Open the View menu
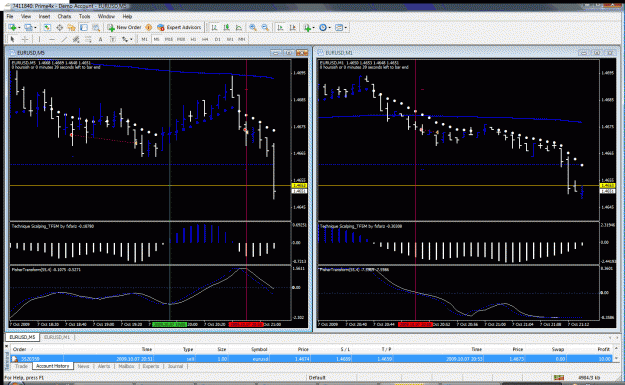The image size is (625, 385). click(x=26, y=16)
